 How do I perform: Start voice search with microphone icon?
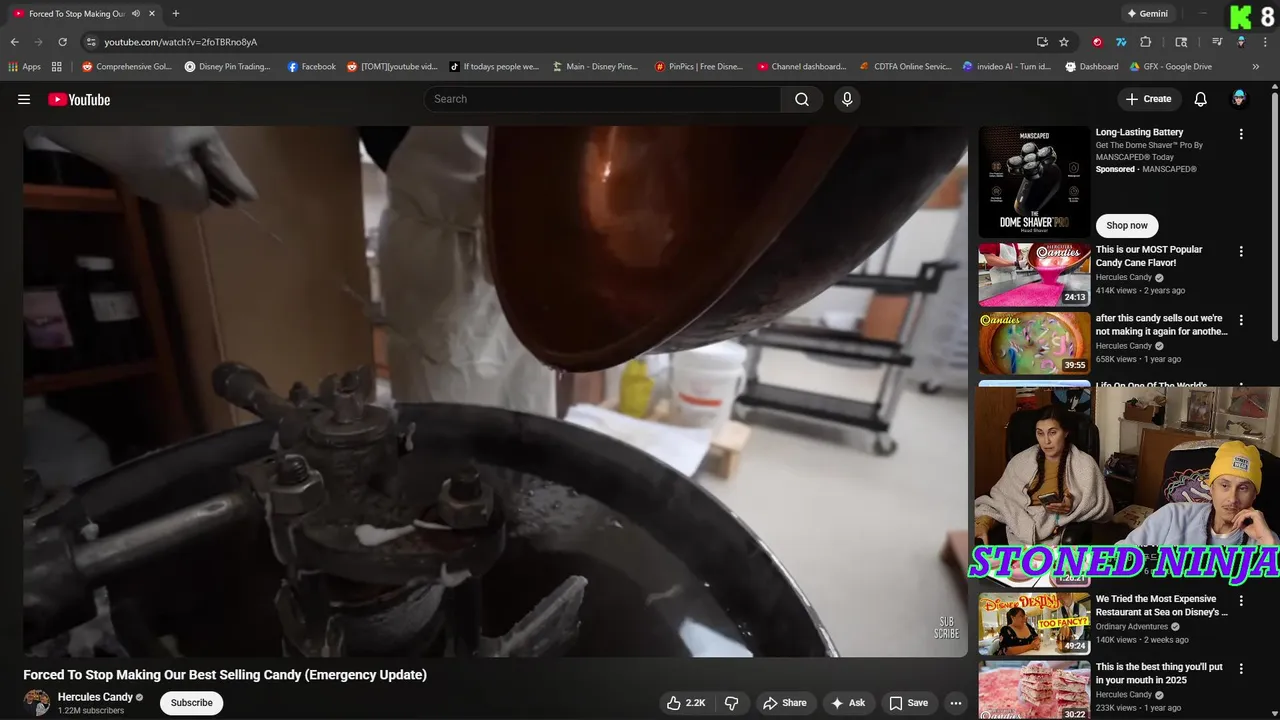[847, 99]
